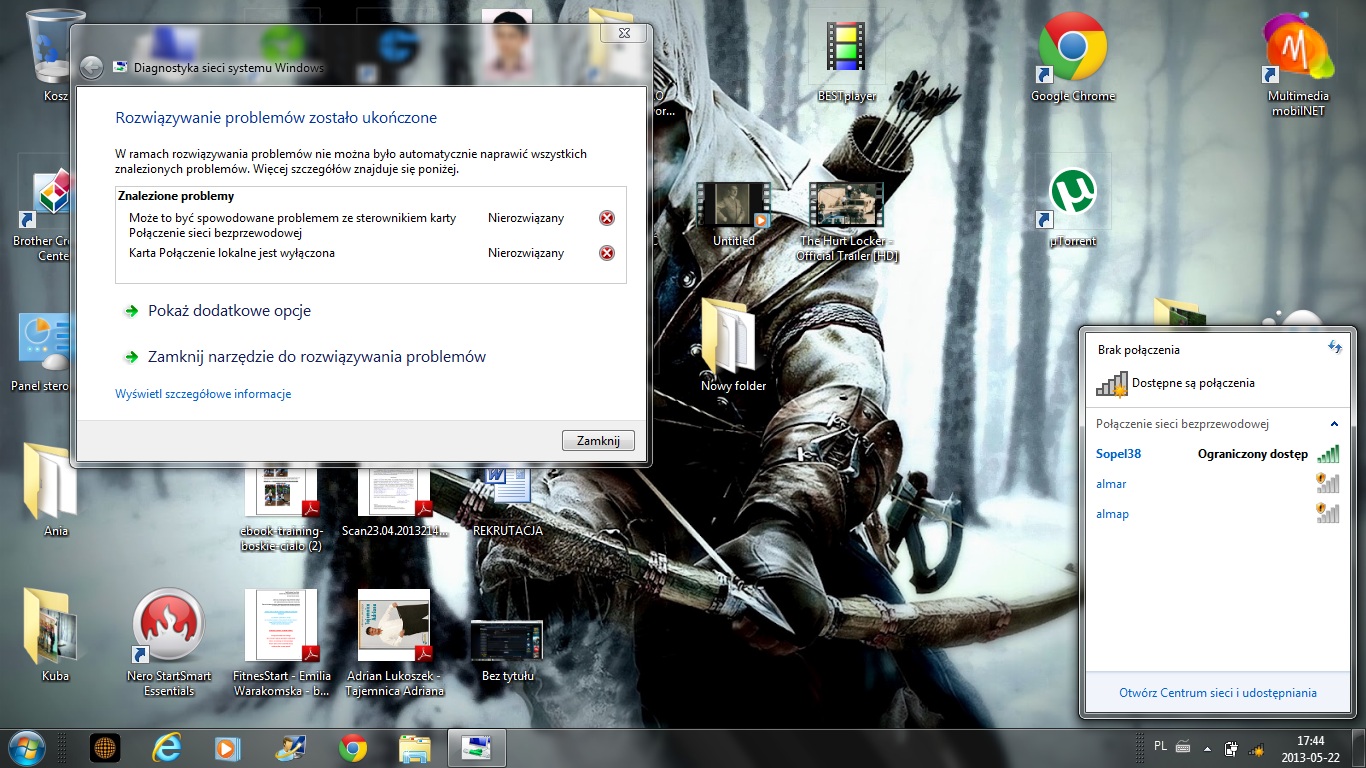1366x768 pixels.
Task: Click the network diagnostics taskbar button
Action: point(476,747)
